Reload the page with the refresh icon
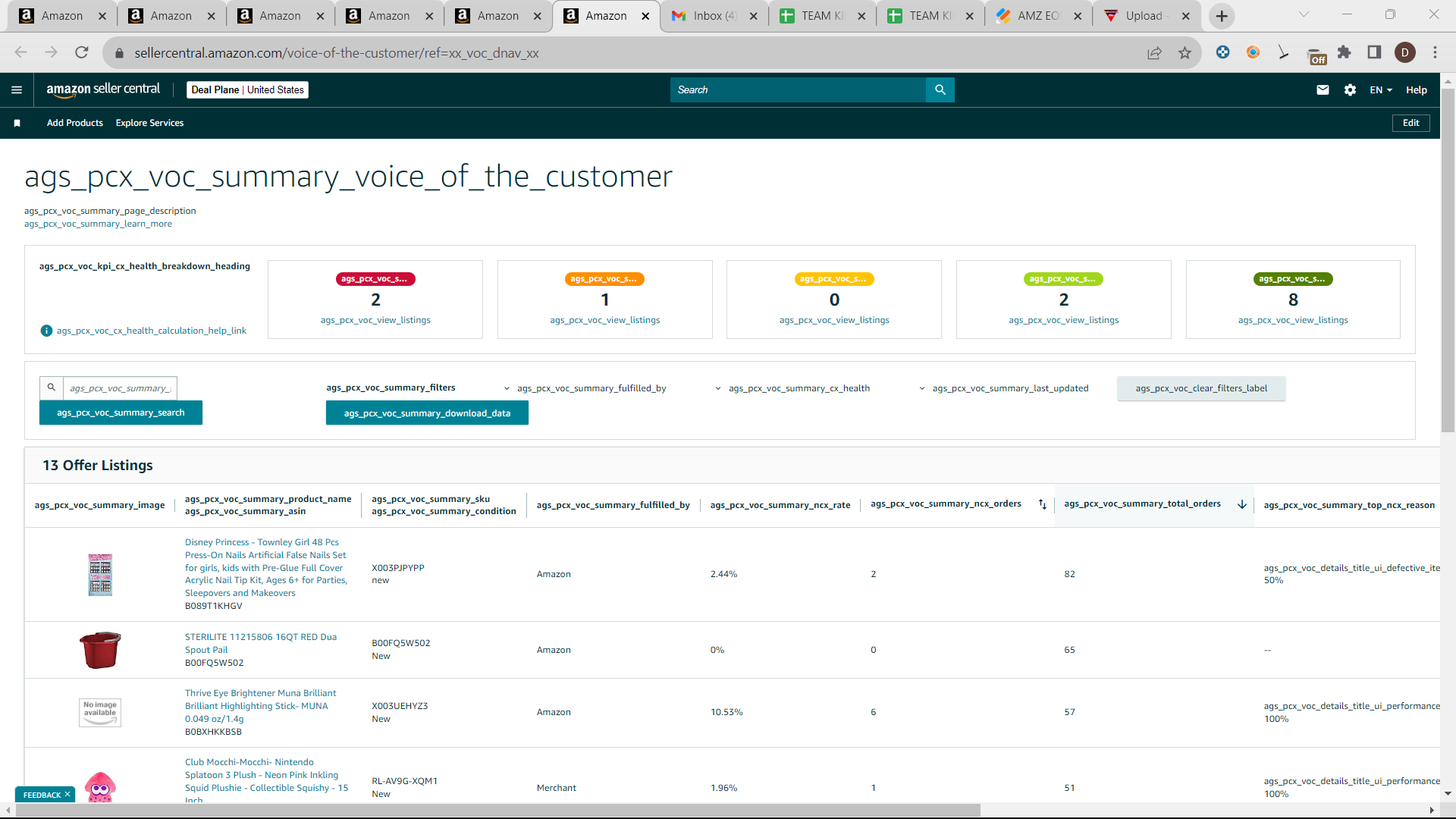This screenshot has width=1456, height=819. (82, 52)
